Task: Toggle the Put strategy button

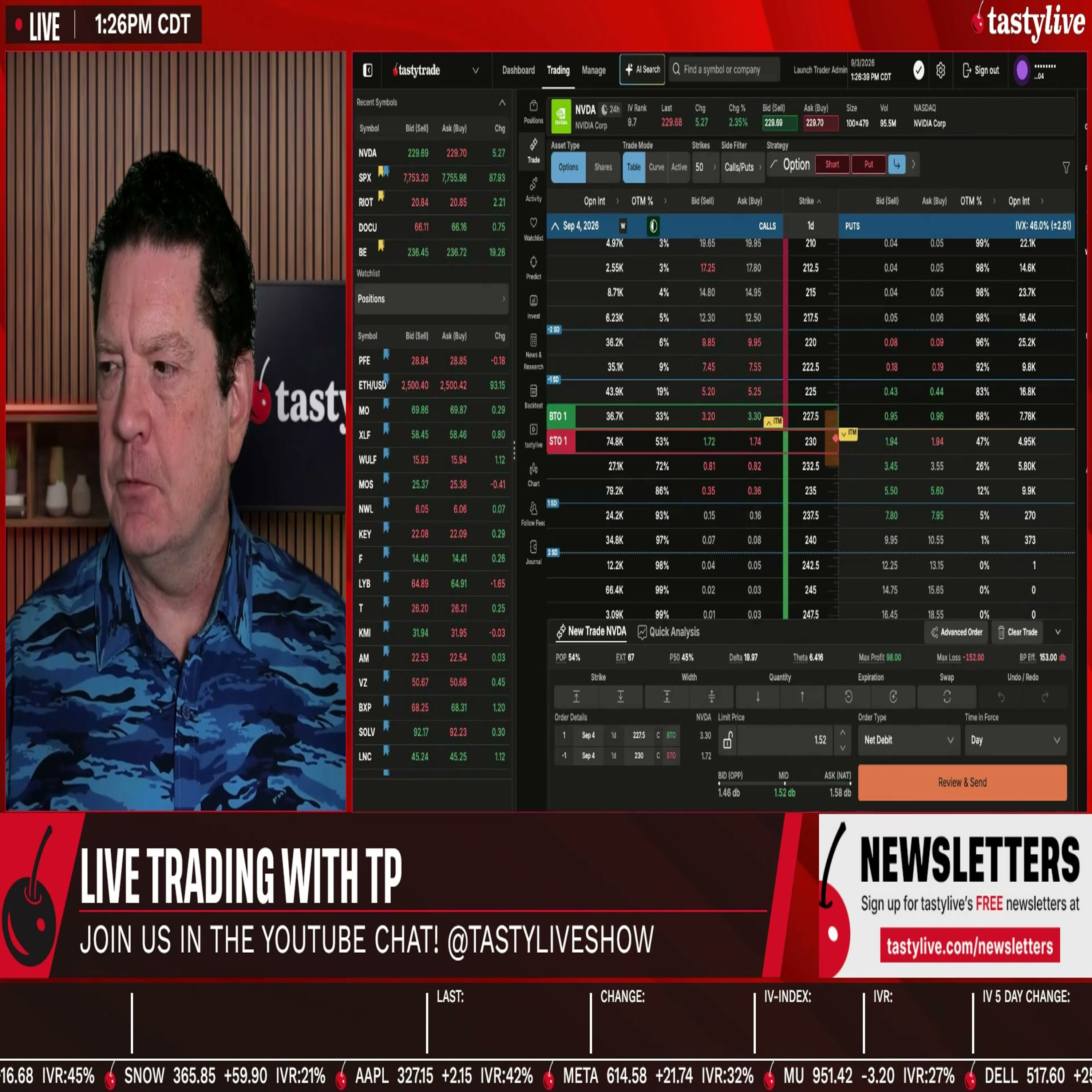Action: pos(868,165)
